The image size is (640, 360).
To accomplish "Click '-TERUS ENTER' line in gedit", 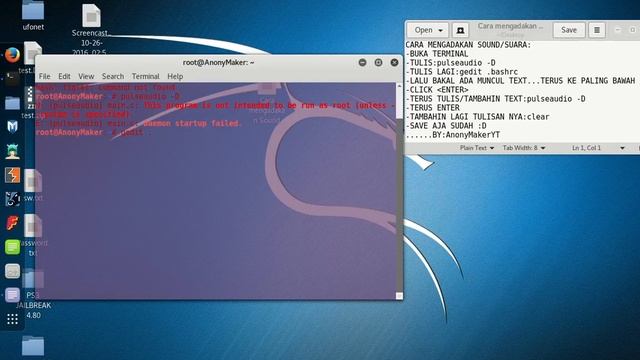I will (x=432, y=108).
